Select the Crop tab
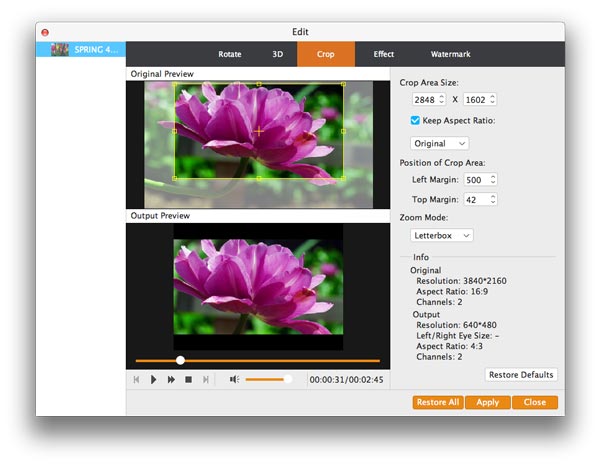 (326, 54)
